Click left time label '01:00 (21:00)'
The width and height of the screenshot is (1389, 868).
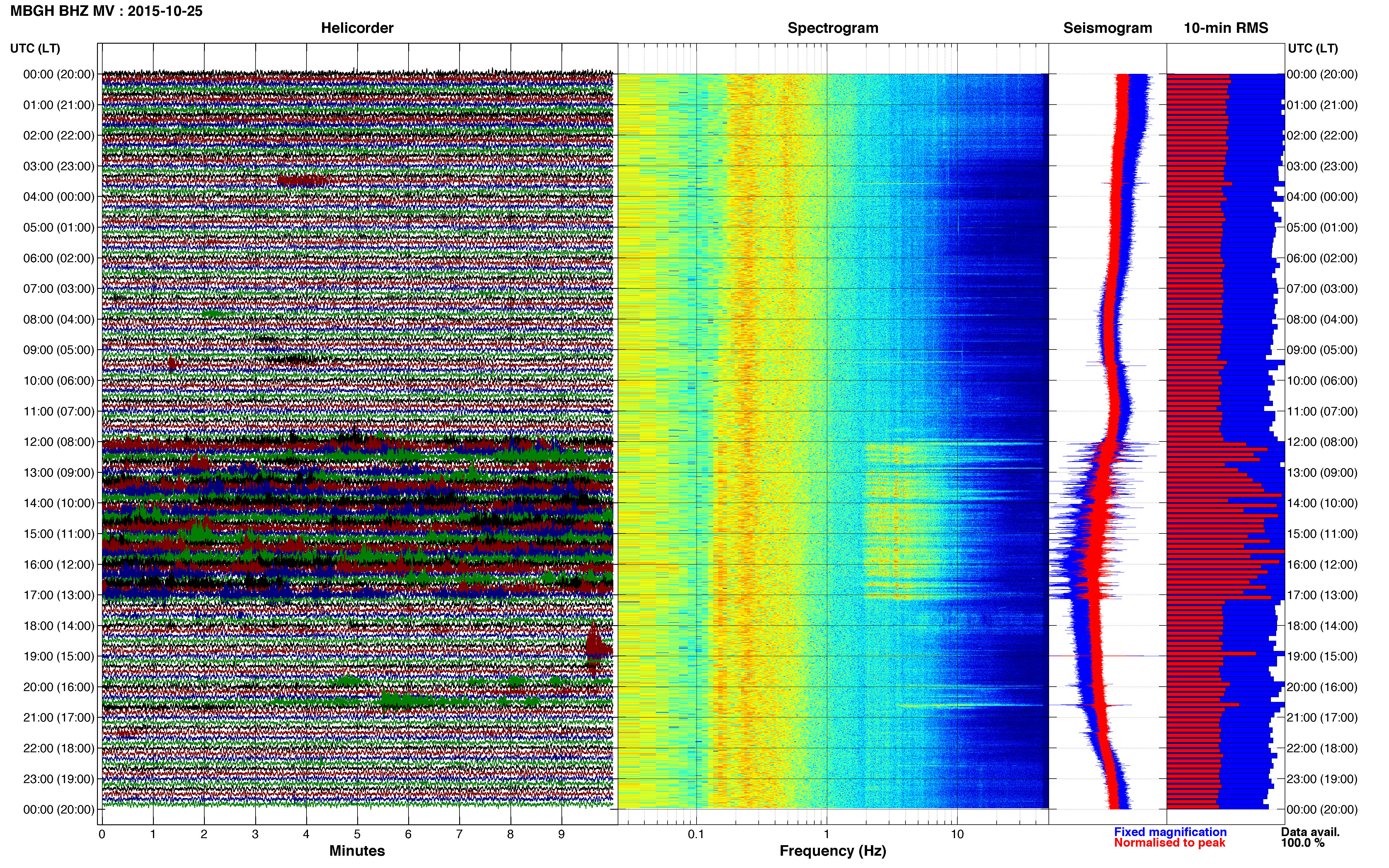[59, 105]
